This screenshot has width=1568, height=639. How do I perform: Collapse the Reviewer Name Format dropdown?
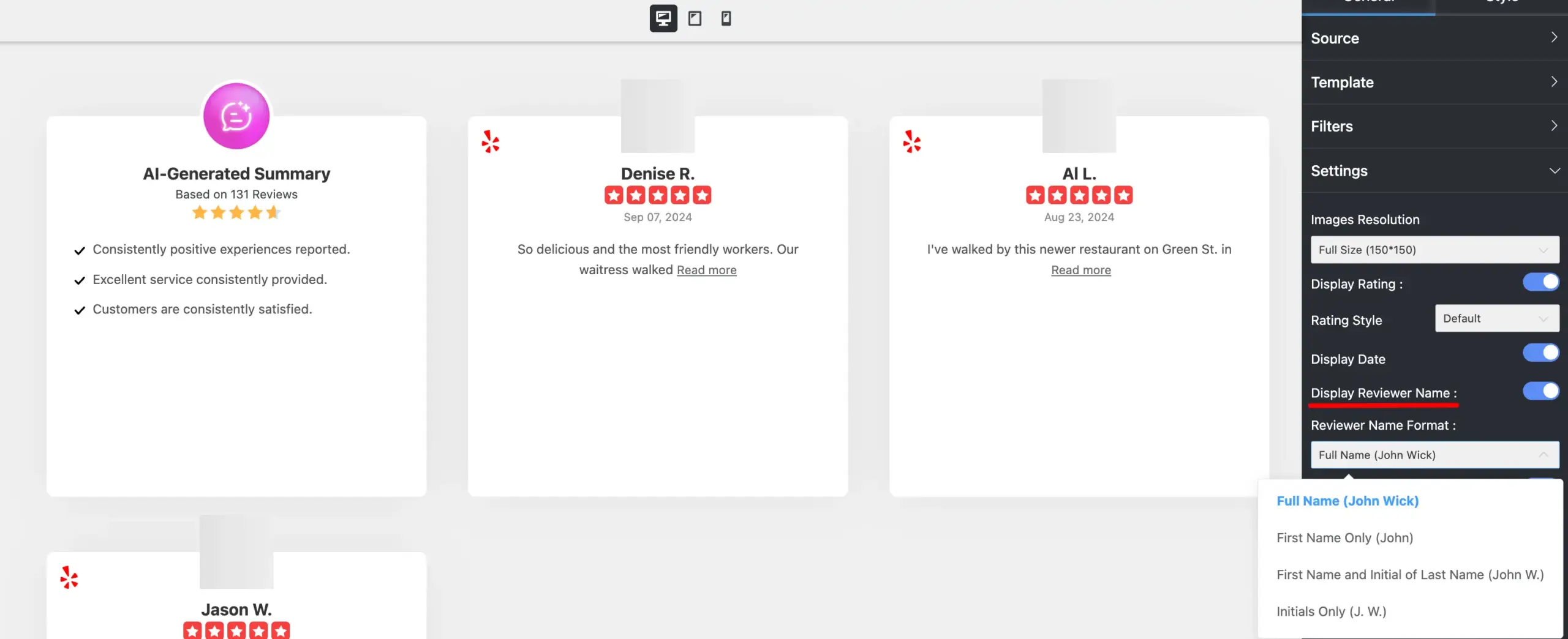[1434, 455]
